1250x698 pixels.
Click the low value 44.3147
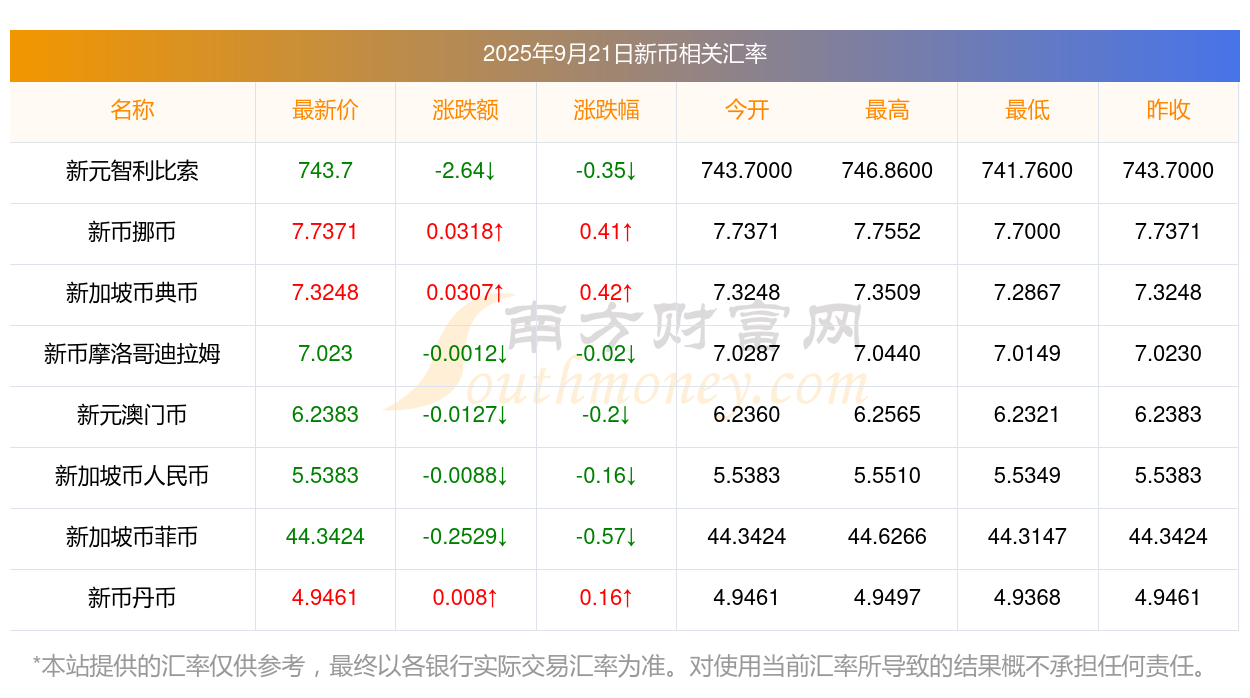[x=1028, y=537]
